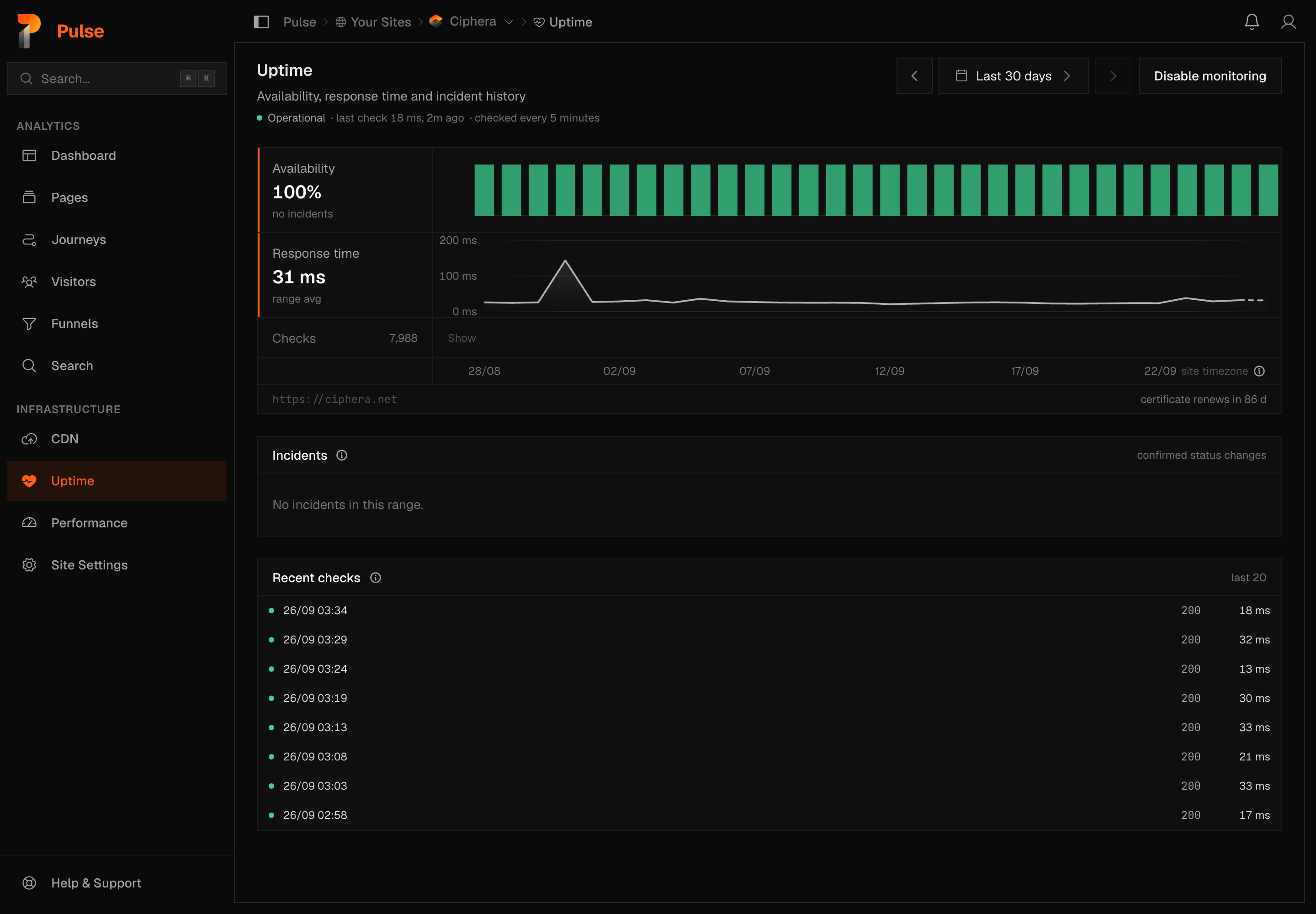The height and width of the screenshot is (914, 1316).
Task: Show the Checks row chart
Action: (x=462, y=338)
